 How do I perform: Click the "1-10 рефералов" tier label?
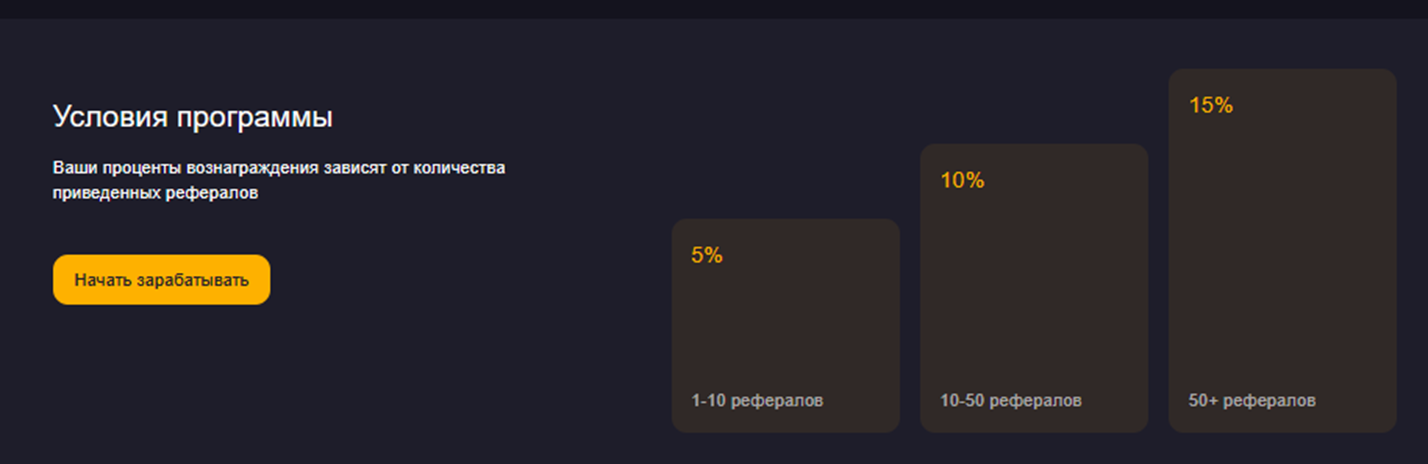(757, 400)
